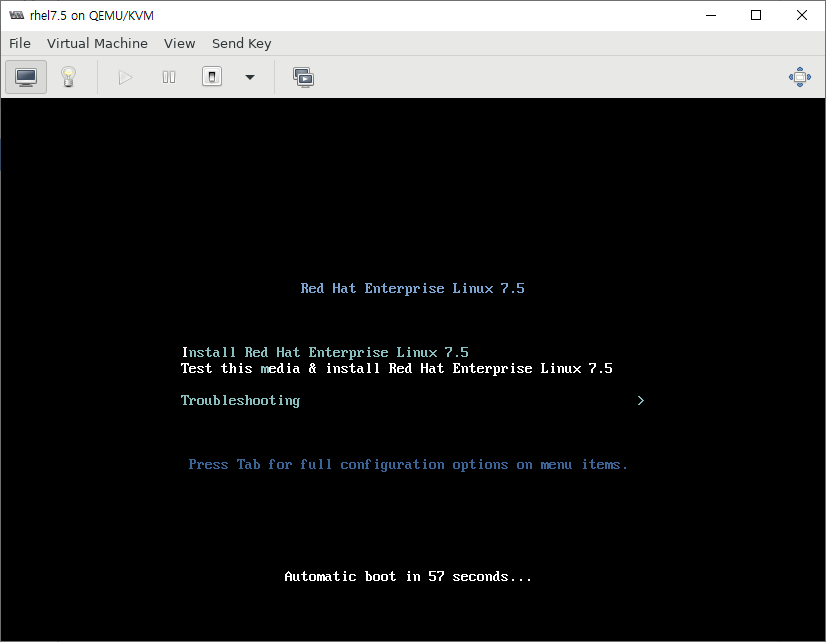Show virtual hardware details lightbulb icon
Viewport: 826px width, 642px height.
tap(68, 77)
